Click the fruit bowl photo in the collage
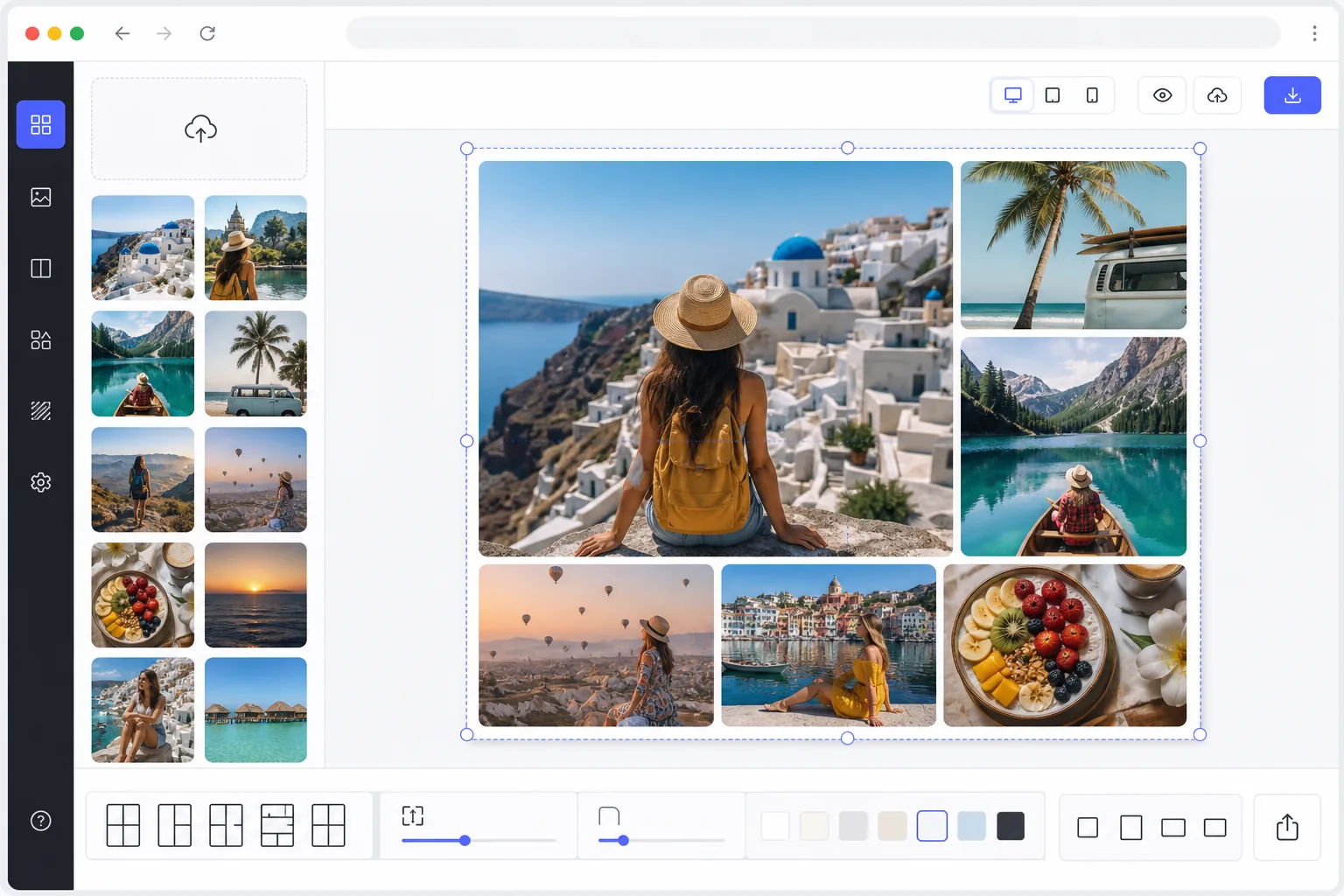This screenshot has width=1344, height=896. (x=1065, y=645)
